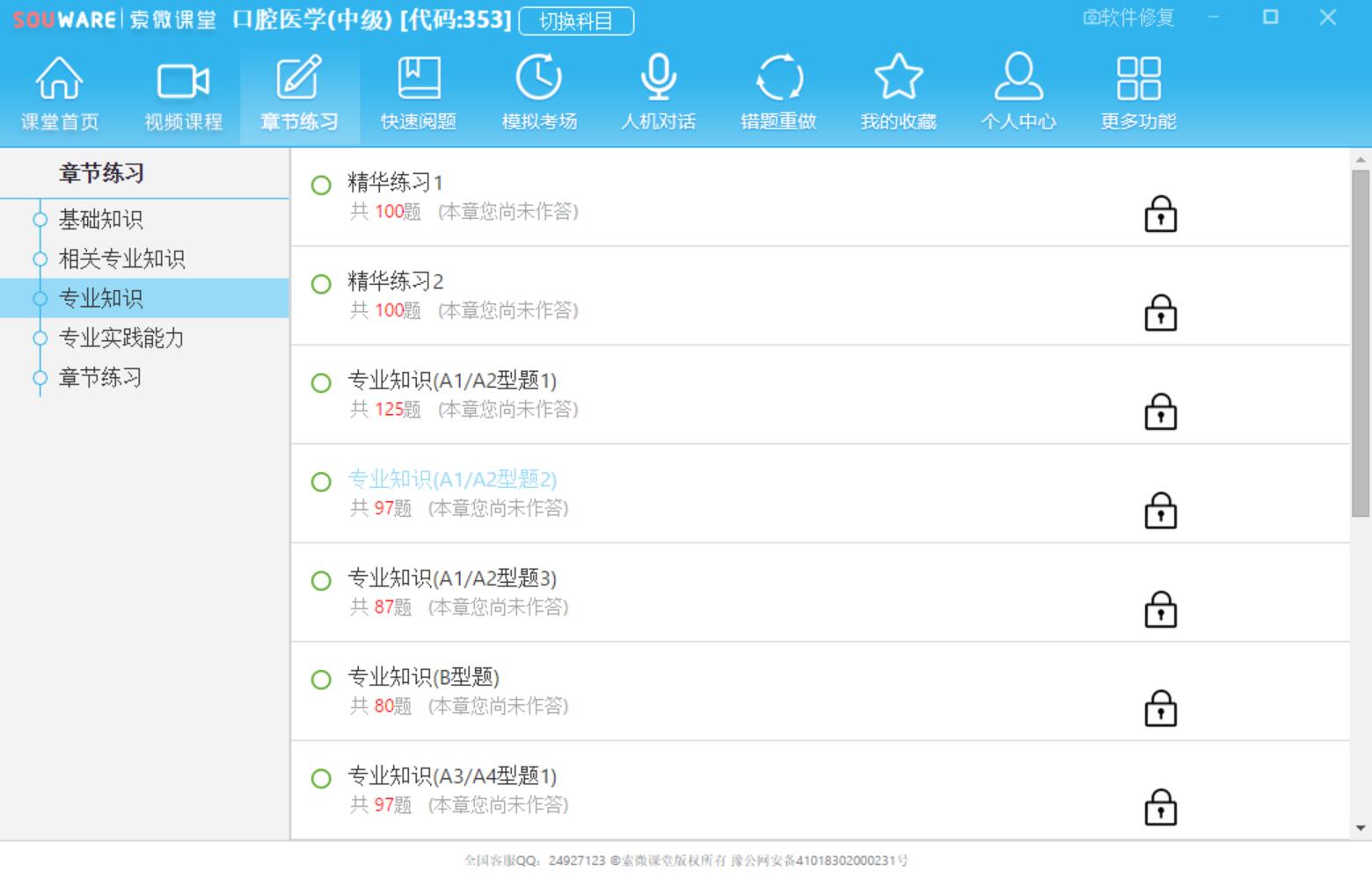Screen dimensions: 1372x873
Task: Open 课堂首页 home icon
Action: point(60,92)
